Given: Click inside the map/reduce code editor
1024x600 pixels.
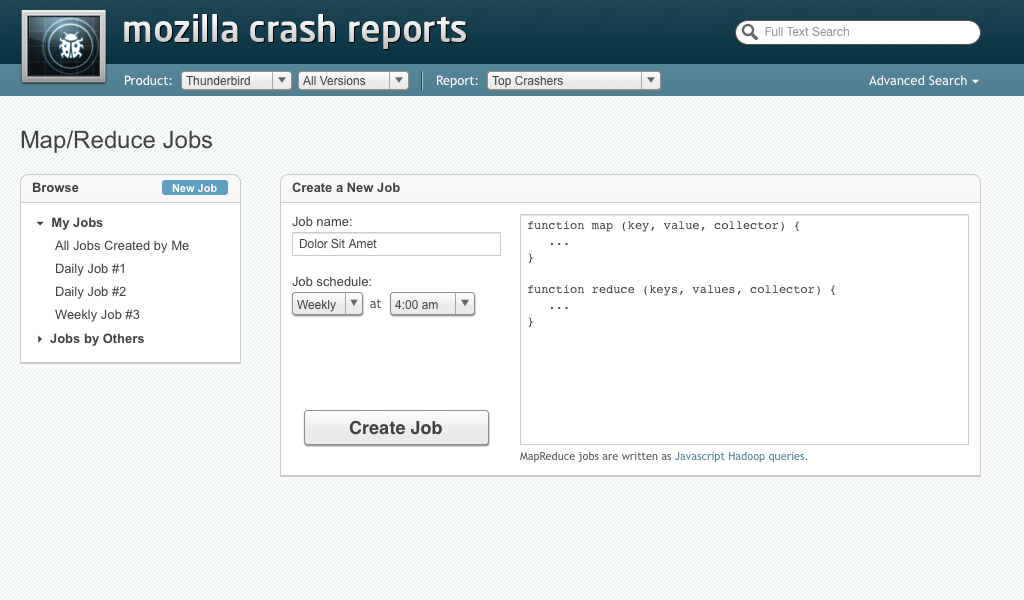Looking at the screenshot, I should pos(744,330).
